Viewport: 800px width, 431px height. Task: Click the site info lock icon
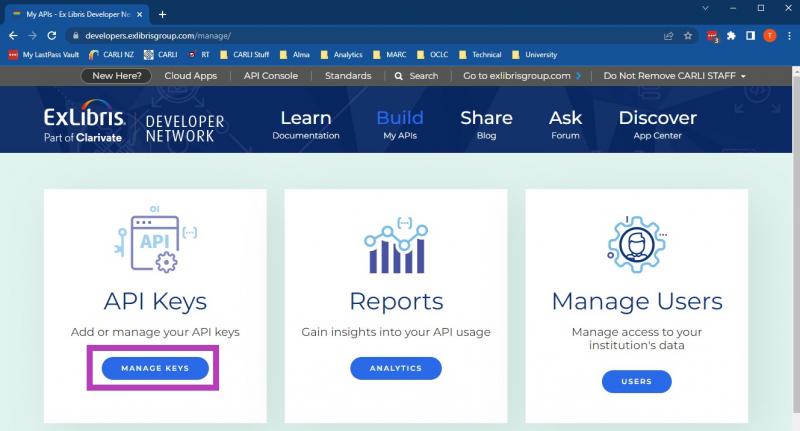coord(76,36)
